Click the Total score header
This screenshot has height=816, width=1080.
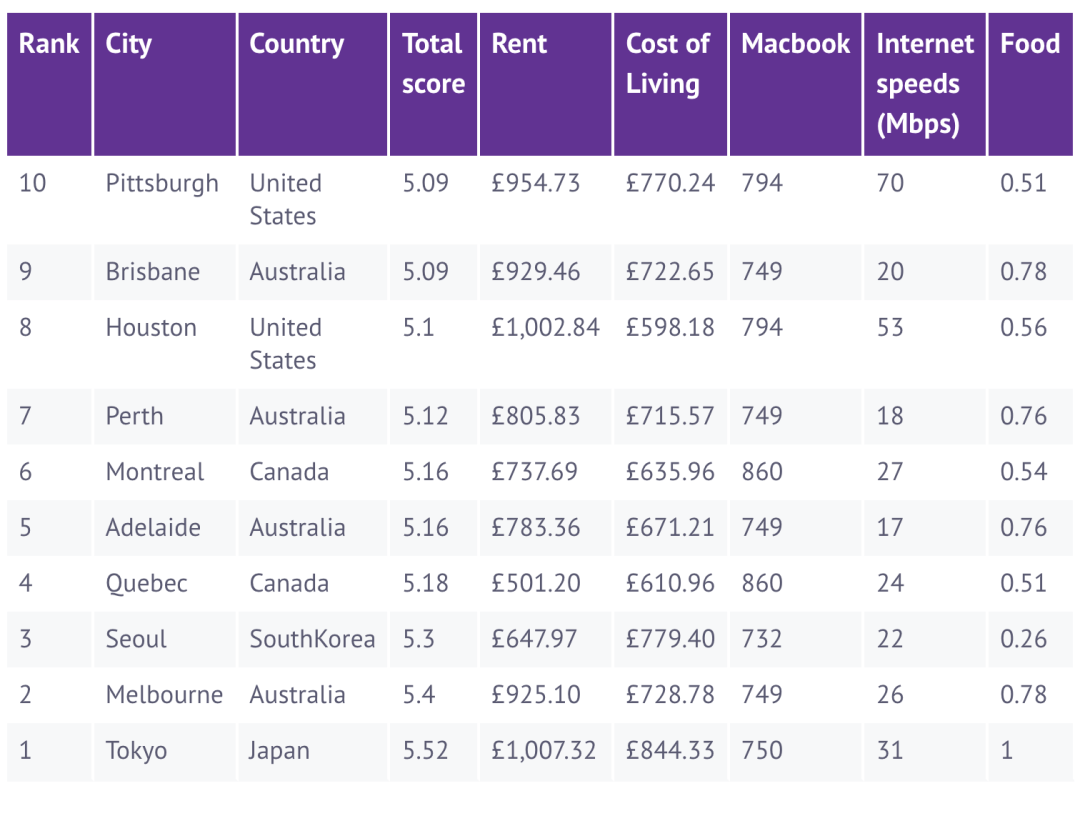click(433, 64)
